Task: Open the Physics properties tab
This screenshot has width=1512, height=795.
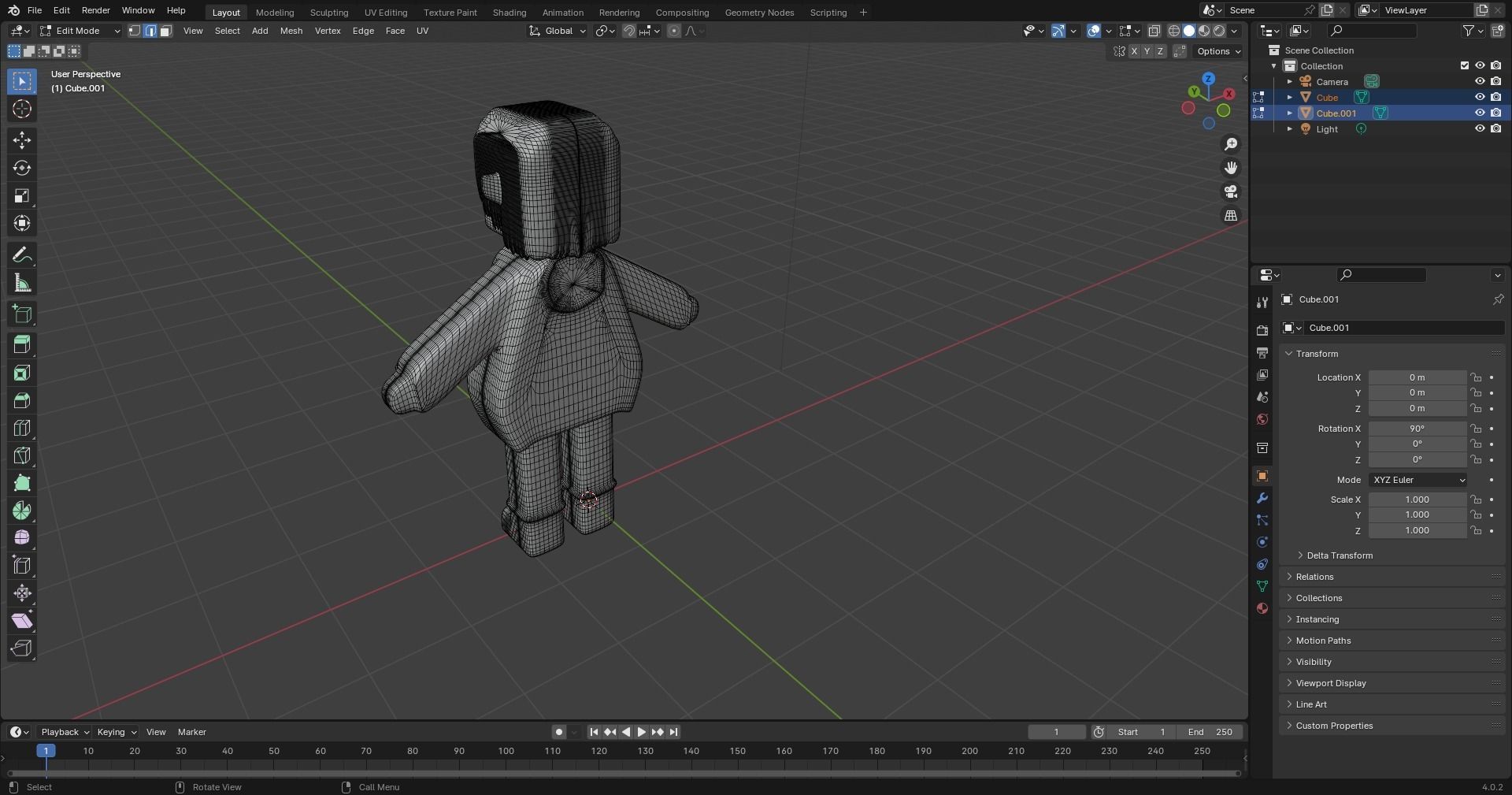Action: point(1262,542)
